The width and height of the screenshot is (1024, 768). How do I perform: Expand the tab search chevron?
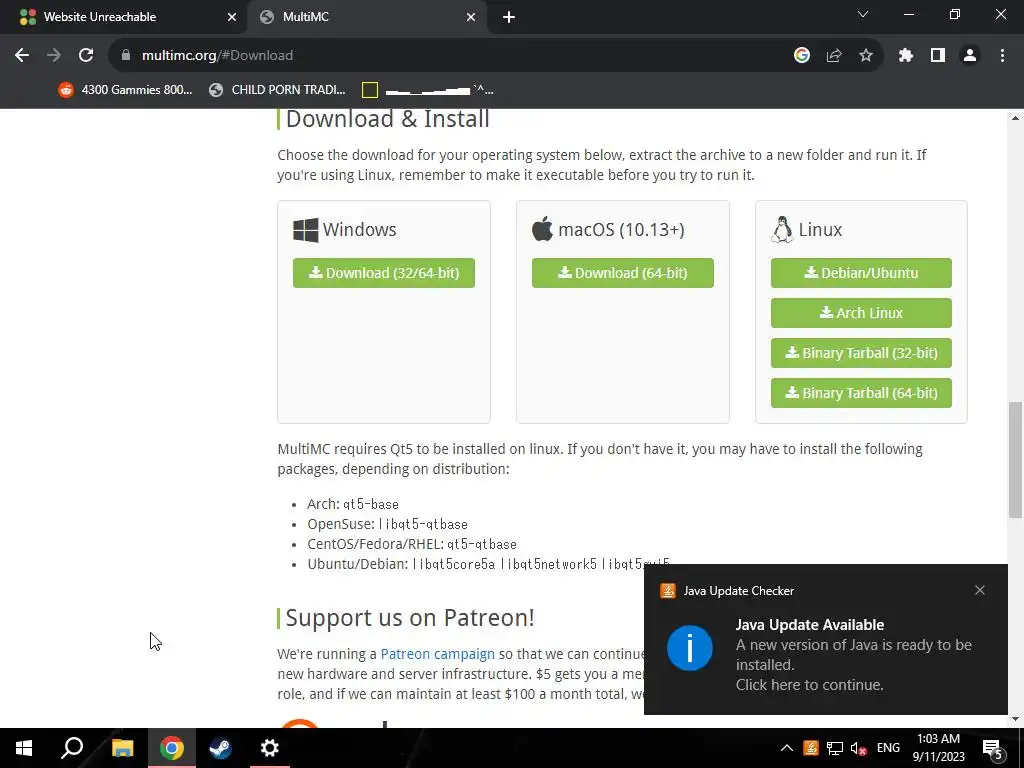[862, 14]
